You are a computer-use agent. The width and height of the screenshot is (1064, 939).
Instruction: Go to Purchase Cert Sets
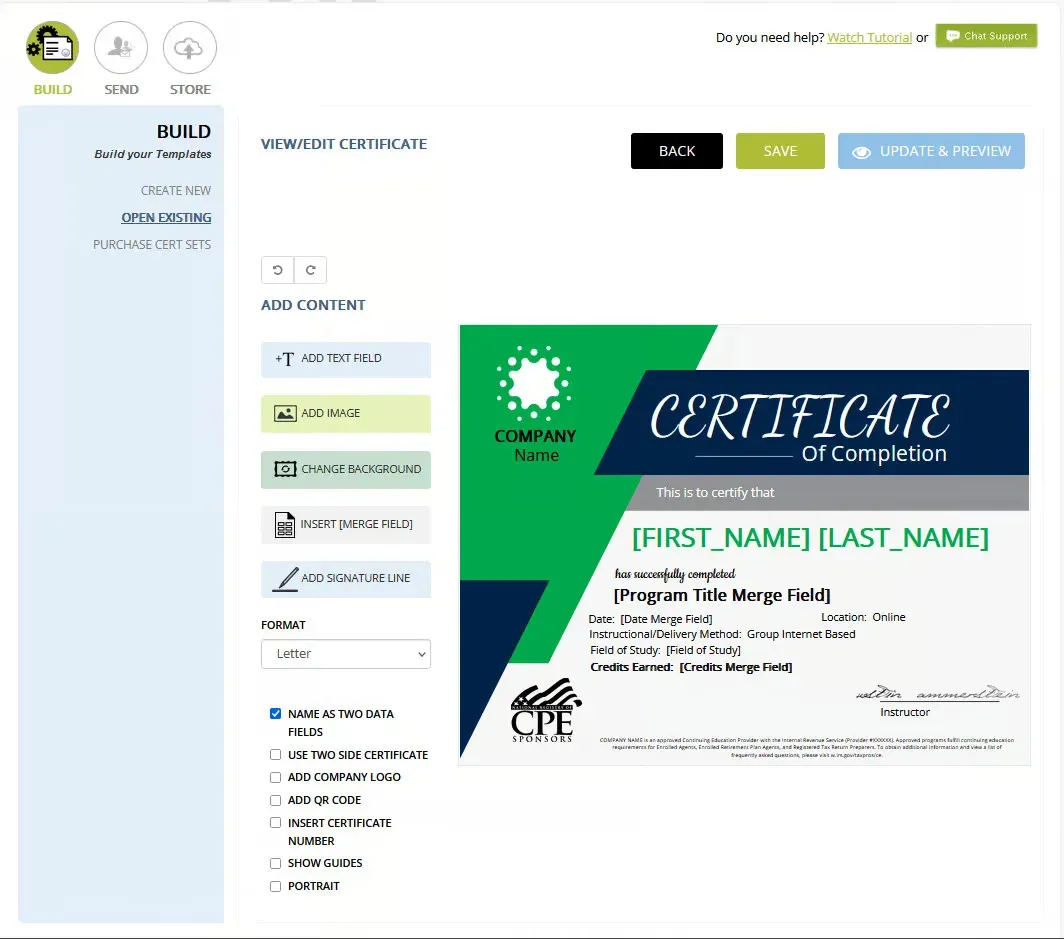point(152,244)
